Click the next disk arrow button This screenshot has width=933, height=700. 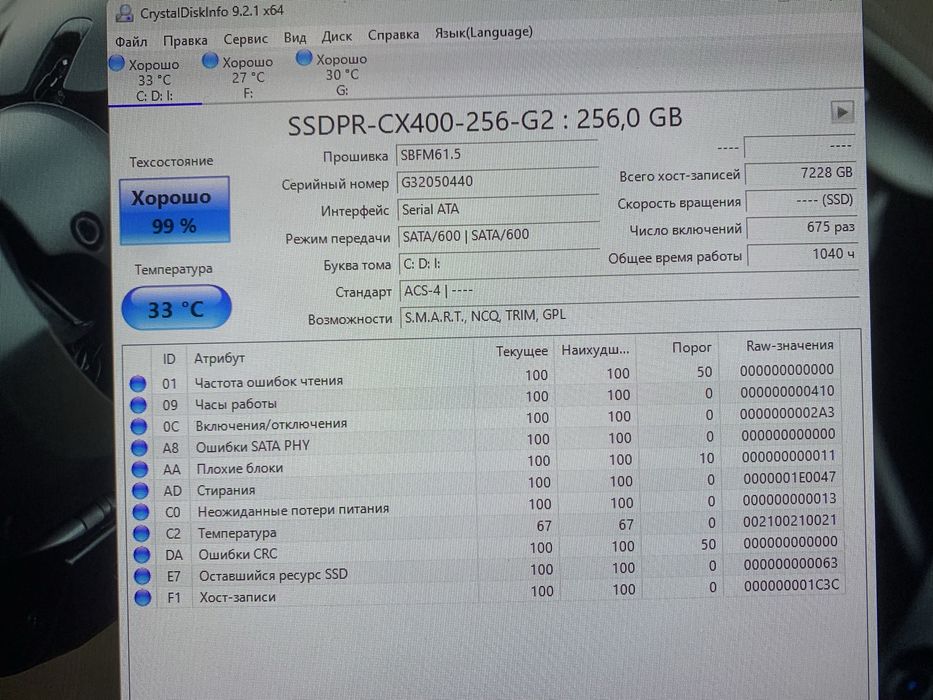tap(842, 112)
